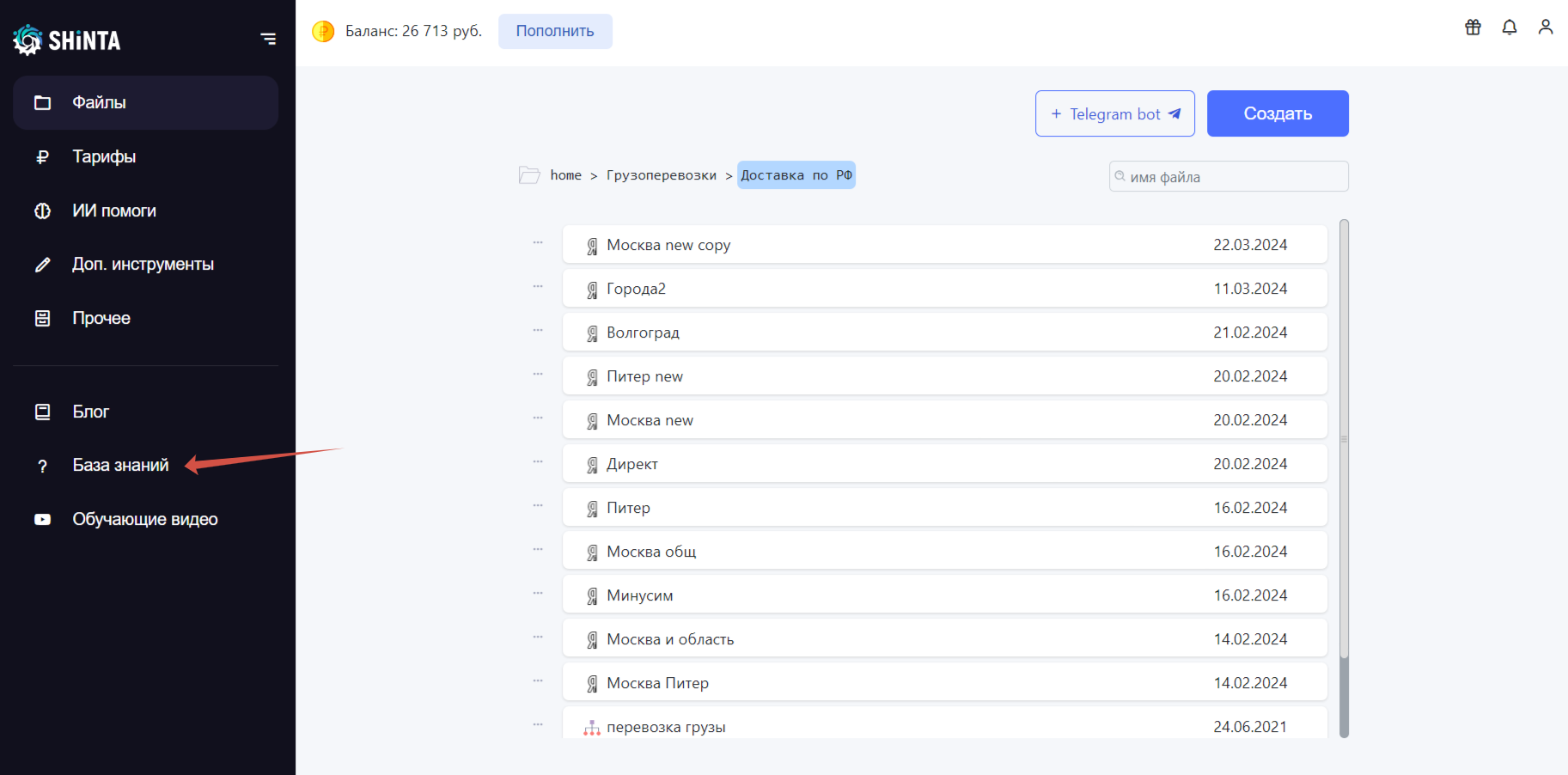Open three-dots menu for Москва new copy

538,243
